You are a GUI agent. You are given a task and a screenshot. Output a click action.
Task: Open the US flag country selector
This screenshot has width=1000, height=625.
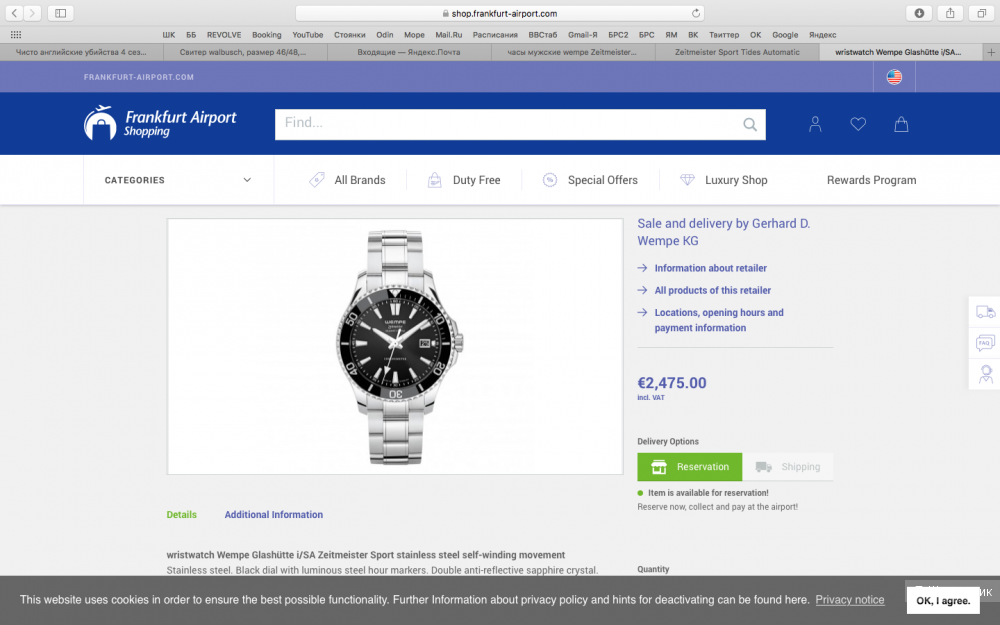pos(893,76)
